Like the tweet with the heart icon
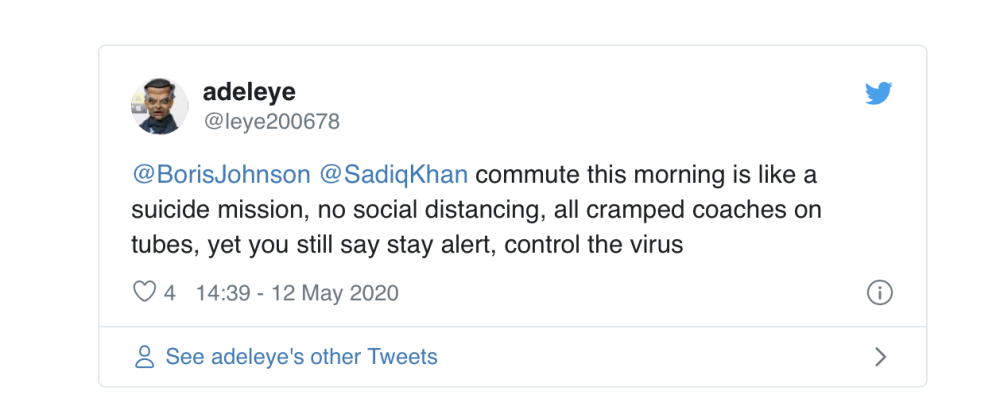 tap(145, 293)
